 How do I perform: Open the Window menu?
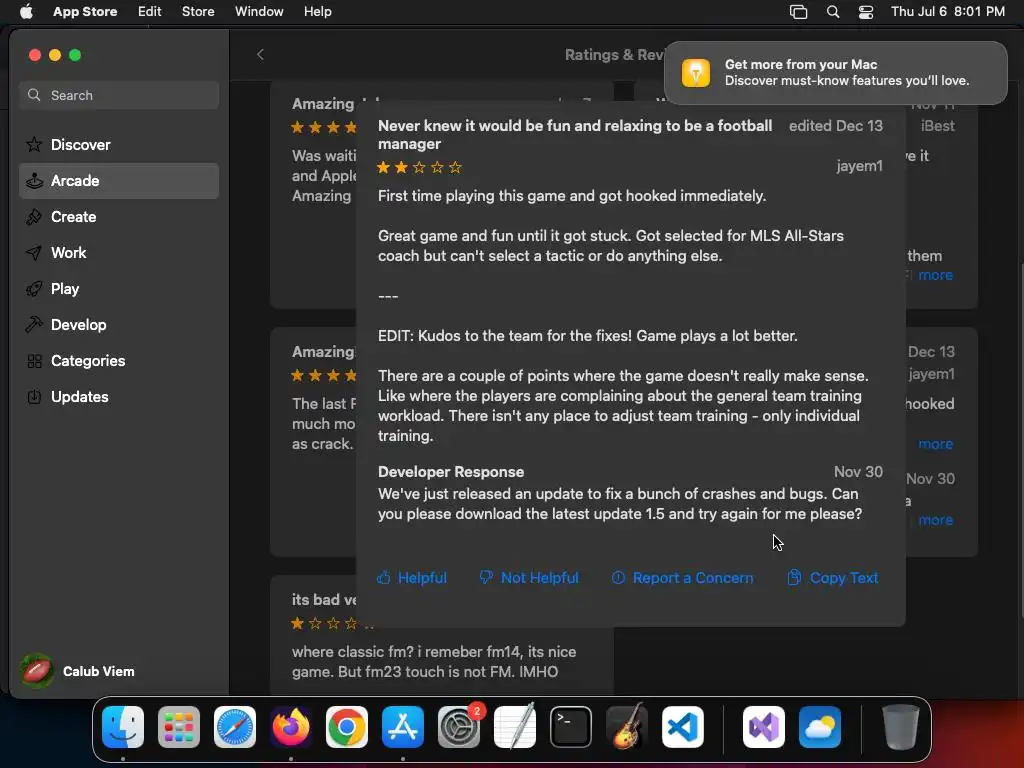[x=259, y=11]
